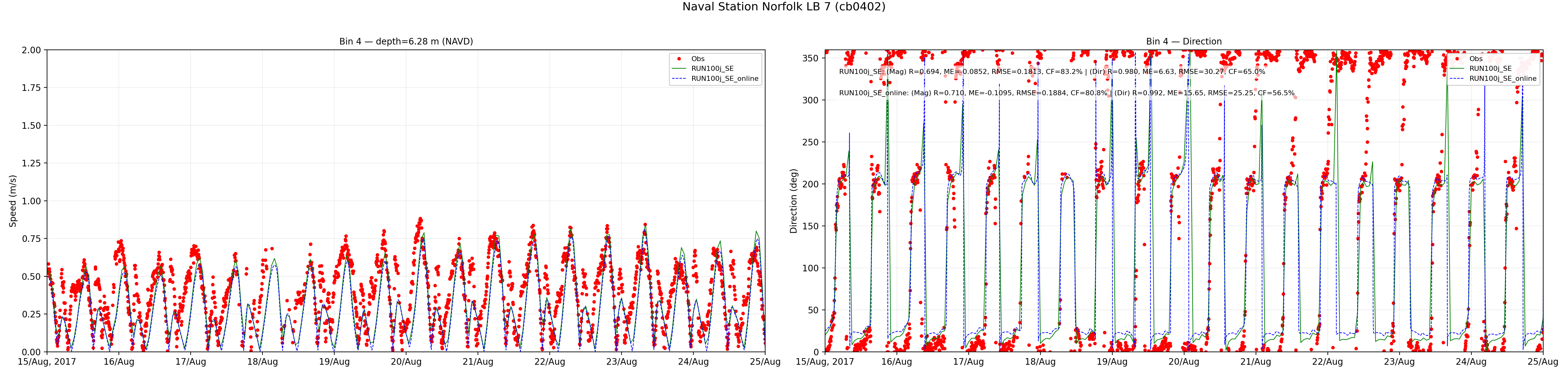The image size is (1568, 376).
Task: Click the "23/Aug" date tick under the Direction plot
Action: (x=1399, y=362)
